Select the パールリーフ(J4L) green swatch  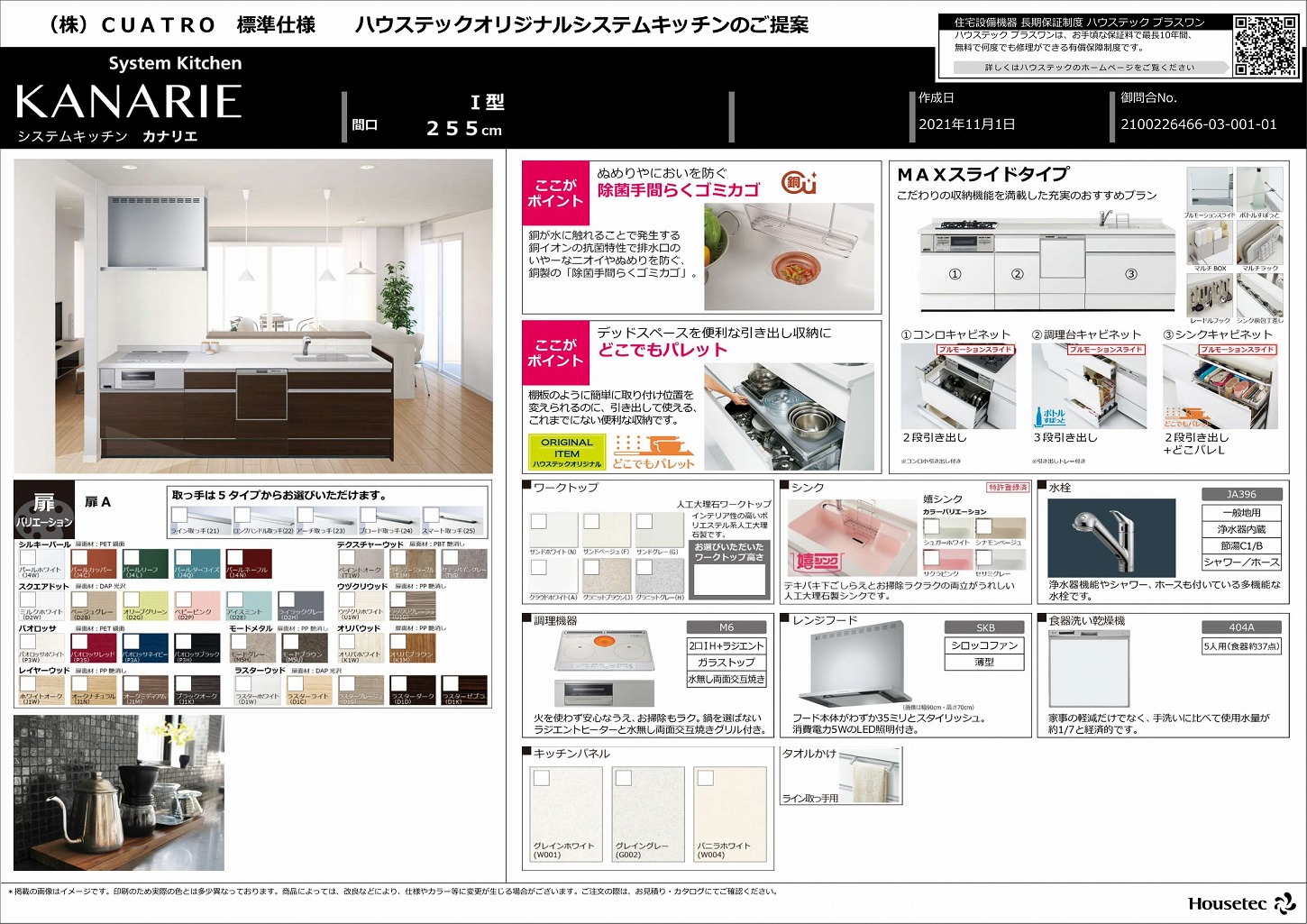[x=144, y=564]
